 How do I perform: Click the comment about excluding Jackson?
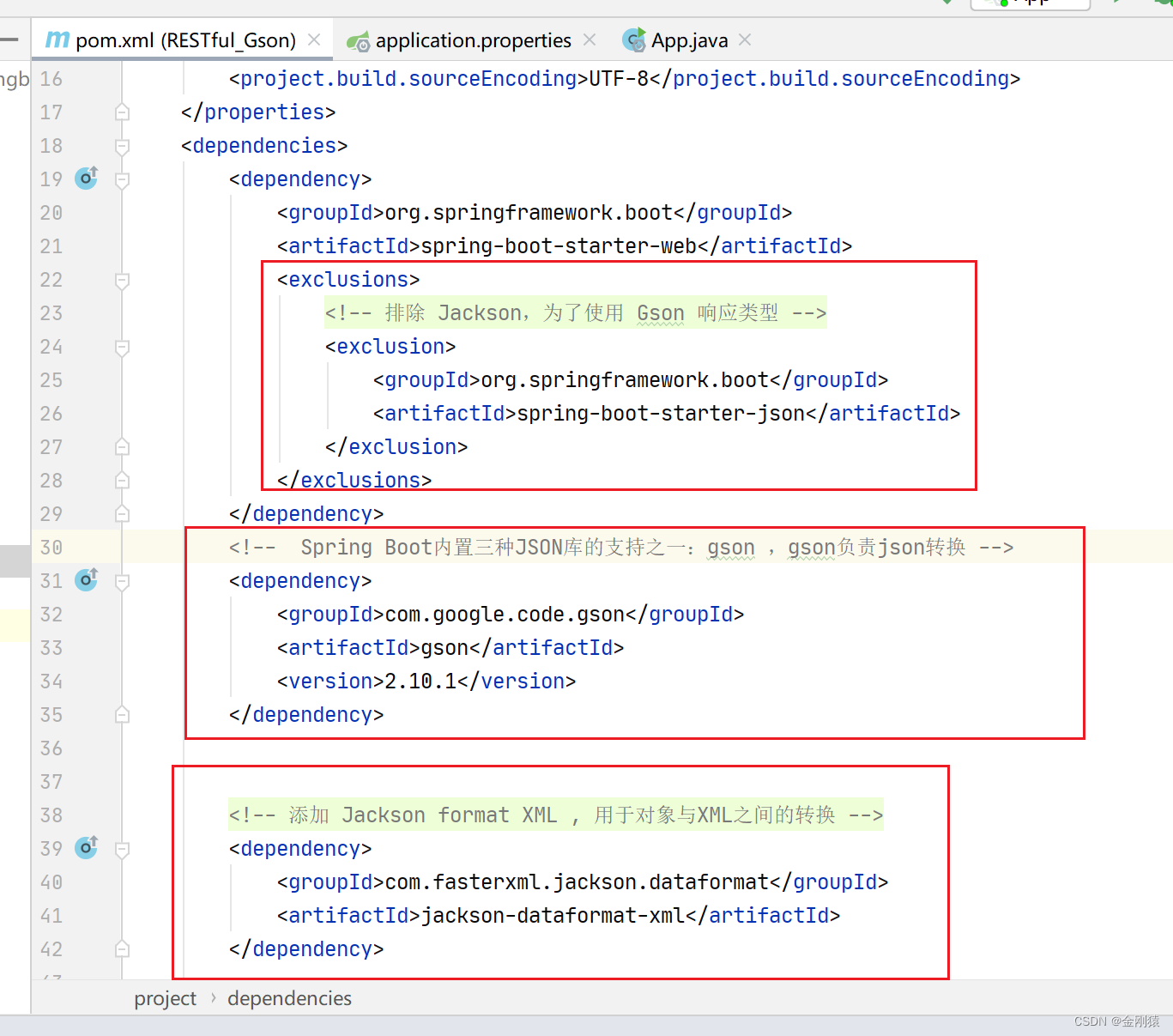[x=576, y=313]
